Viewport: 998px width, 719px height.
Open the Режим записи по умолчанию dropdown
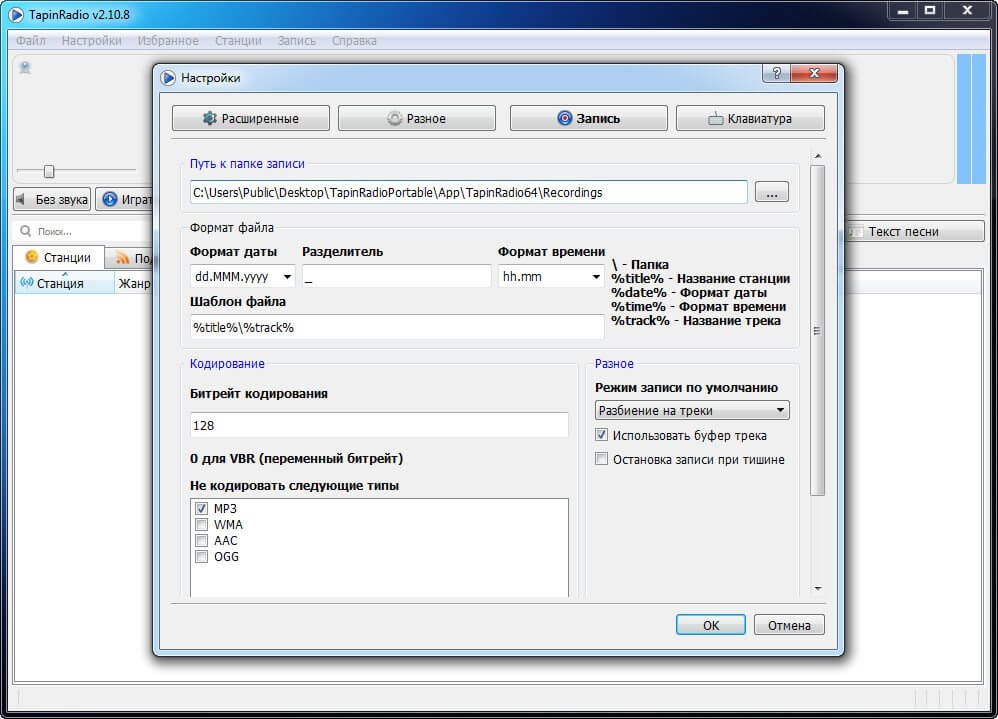click(692, 410)
